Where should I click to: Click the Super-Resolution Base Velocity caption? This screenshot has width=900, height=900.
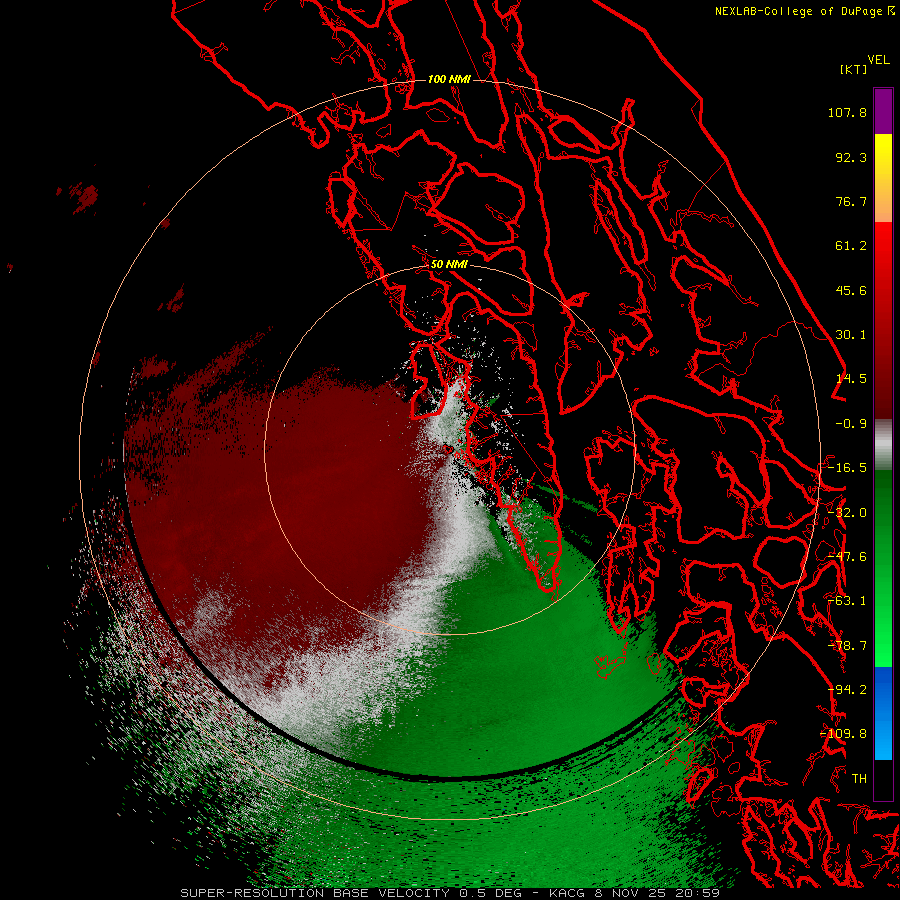(x=450, y=893)
